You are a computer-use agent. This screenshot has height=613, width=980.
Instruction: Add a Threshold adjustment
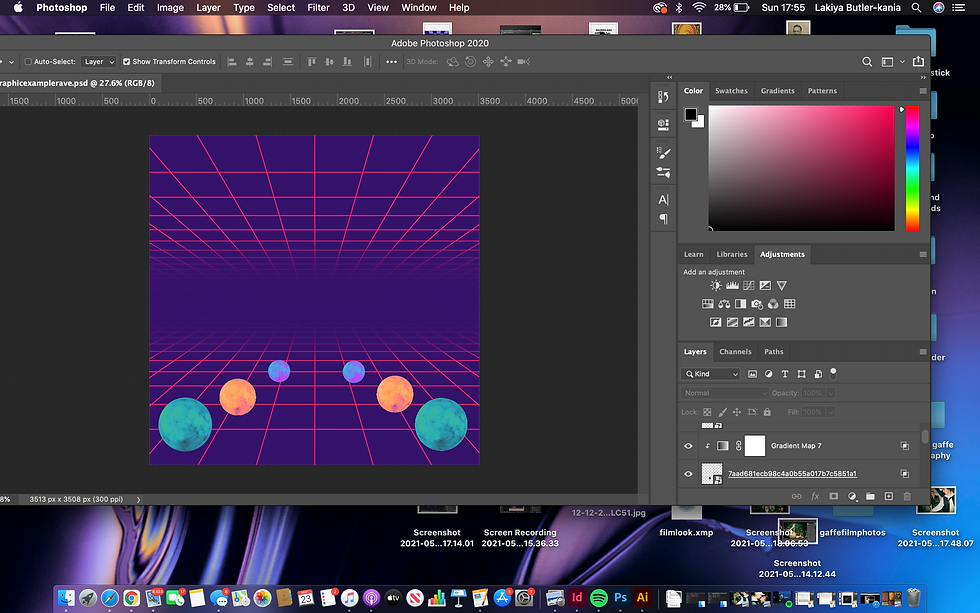point(749,322)
